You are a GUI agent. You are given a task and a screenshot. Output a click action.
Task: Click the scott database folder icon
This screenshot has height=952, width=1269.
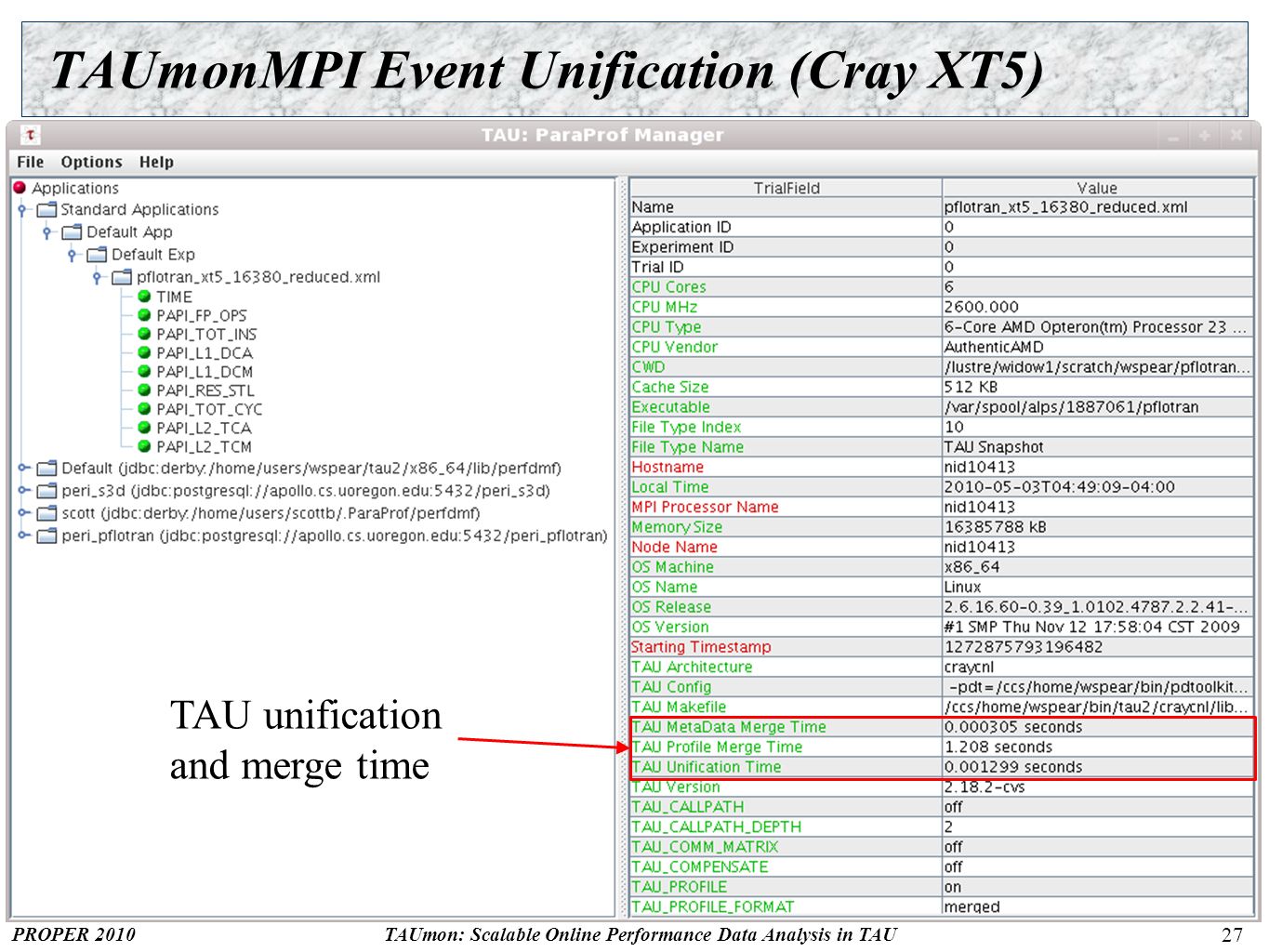click(46, 512)
